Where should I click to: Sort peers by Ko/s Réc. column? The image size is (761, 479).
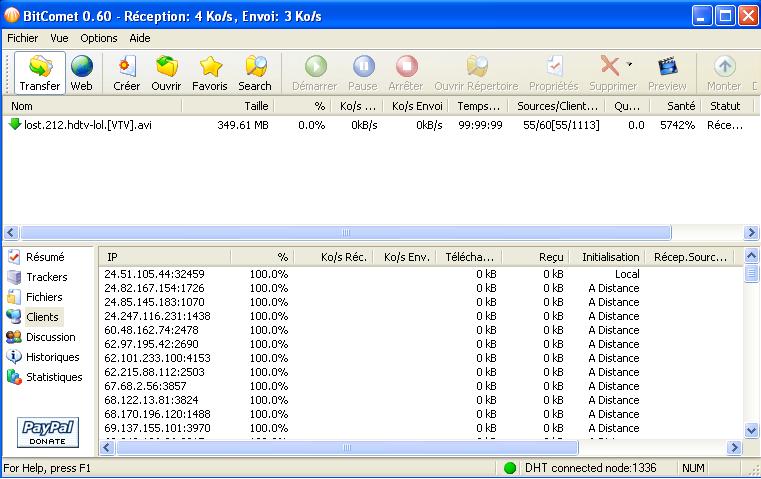(x=334, y=257)
